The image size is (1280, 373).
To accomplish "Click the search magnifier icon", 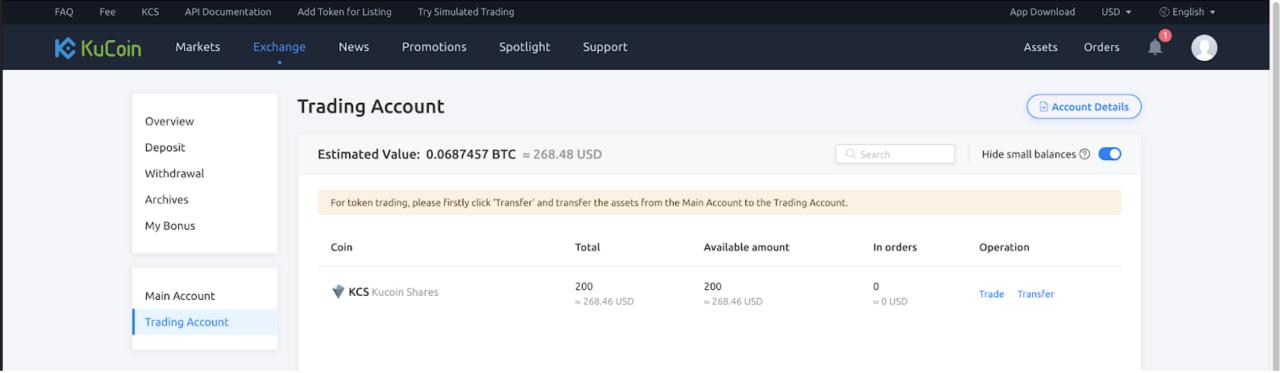I will tap(851, 154).
